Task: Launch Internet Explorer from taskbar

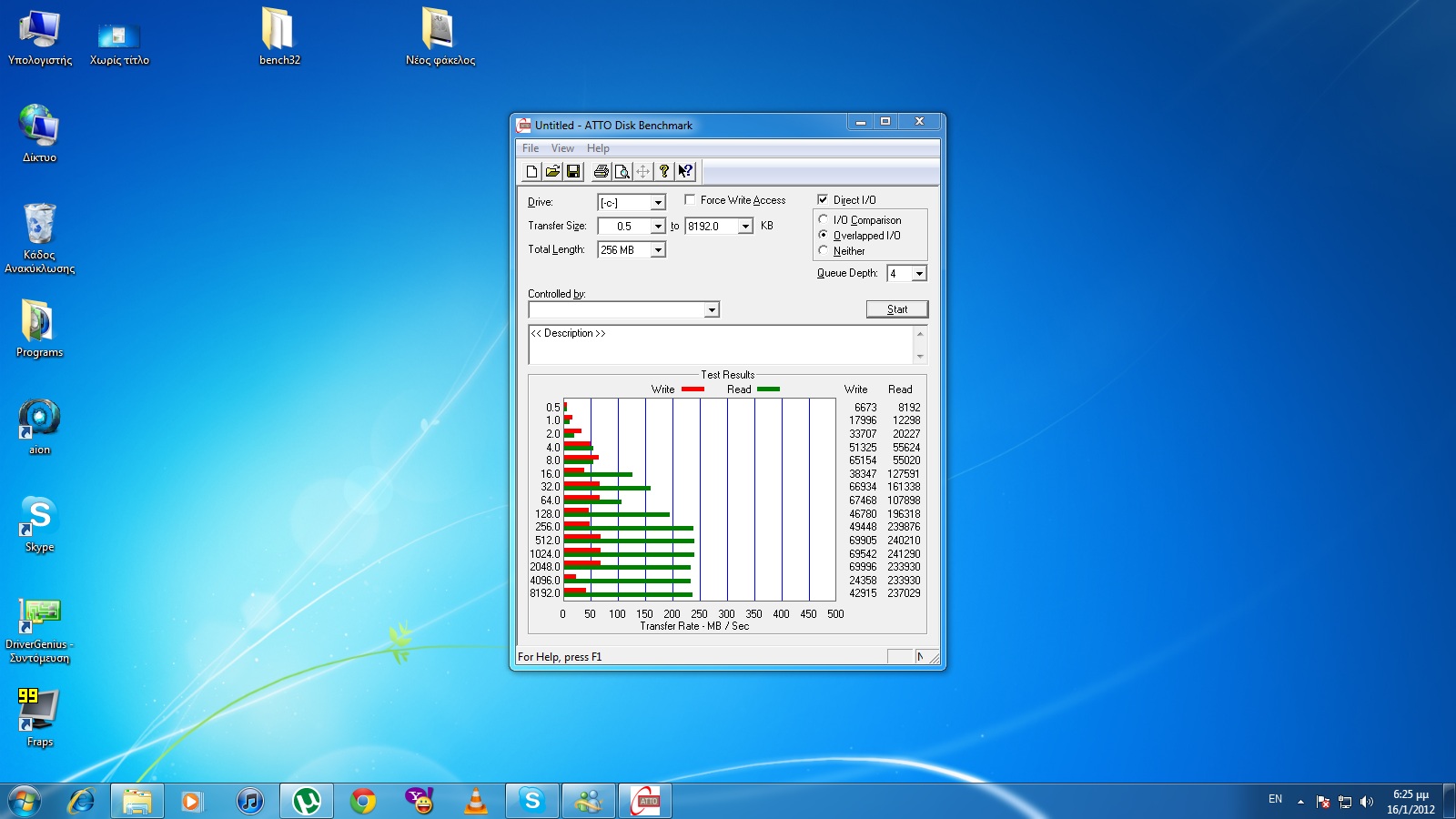Action: coord(82,802)
